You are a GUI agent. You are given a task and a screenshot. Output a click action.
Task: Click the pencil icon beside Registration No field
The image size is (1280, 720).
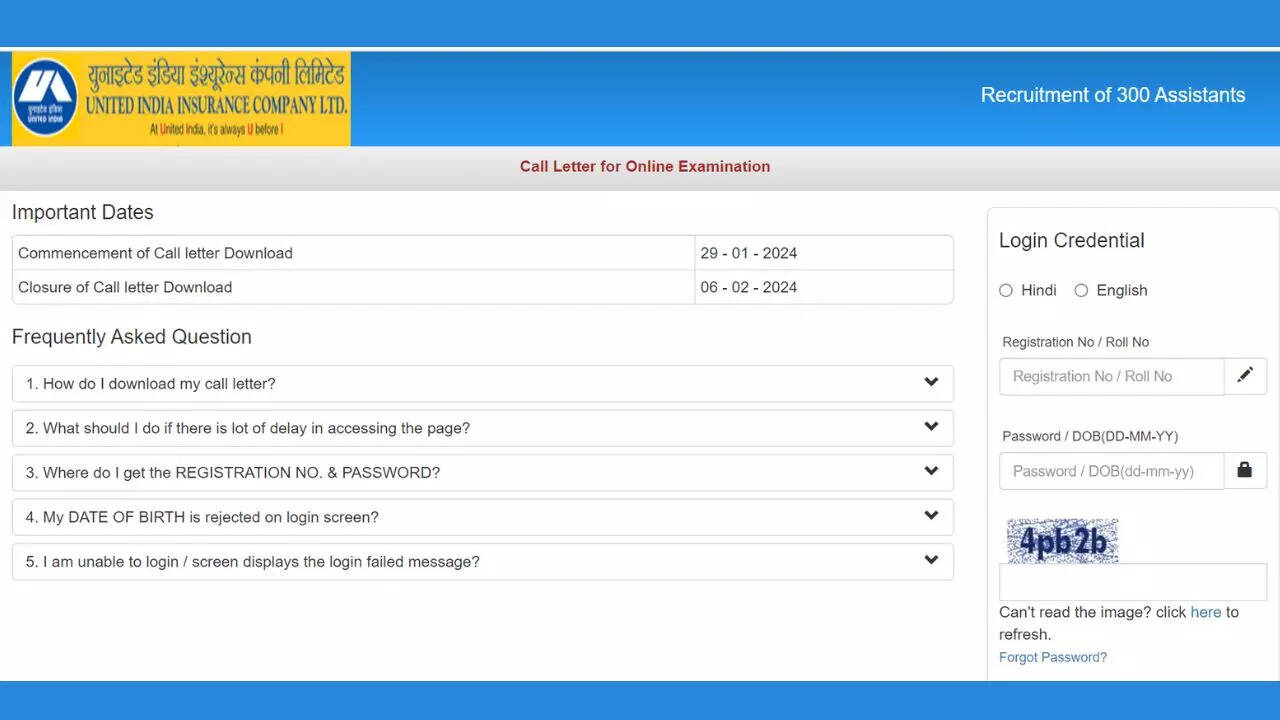[1245, 375]
